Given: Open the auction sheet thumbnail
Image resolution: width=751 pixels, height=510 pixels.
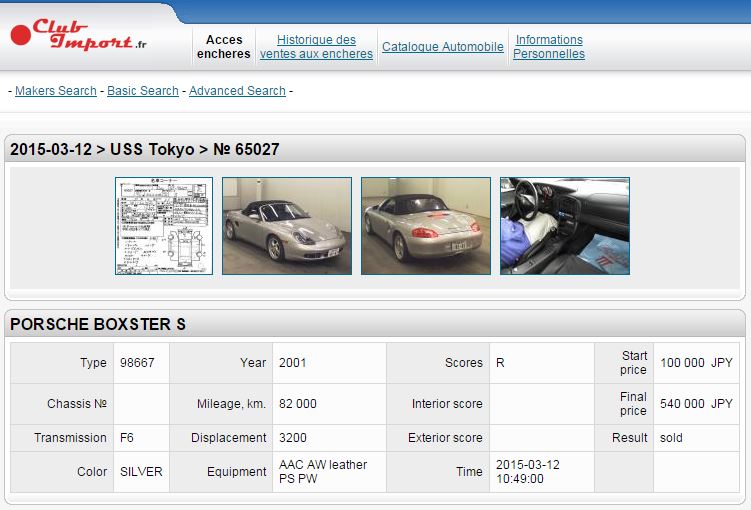Looking at the screenshot, I should (x=164, y=226).
